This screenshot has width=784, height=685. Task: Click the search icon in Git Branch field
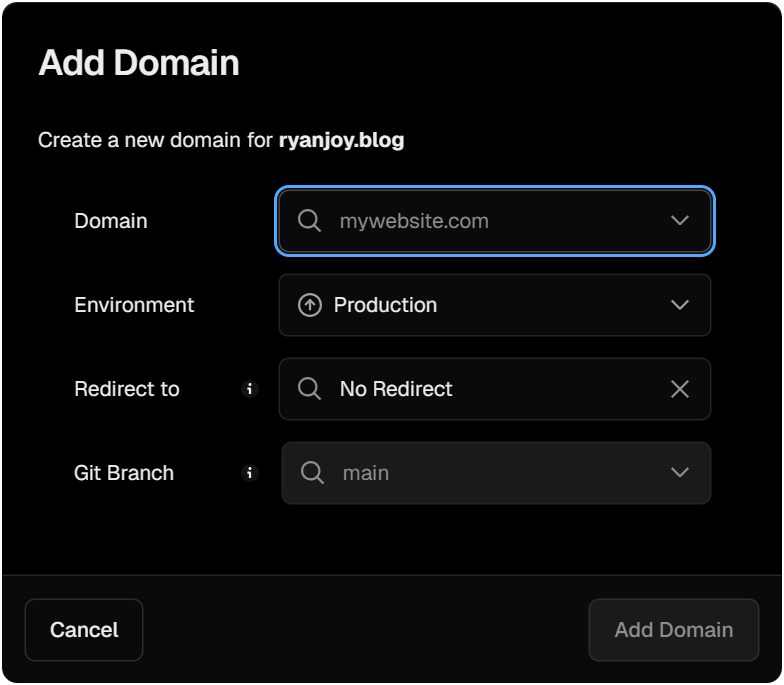coord(313,473)
